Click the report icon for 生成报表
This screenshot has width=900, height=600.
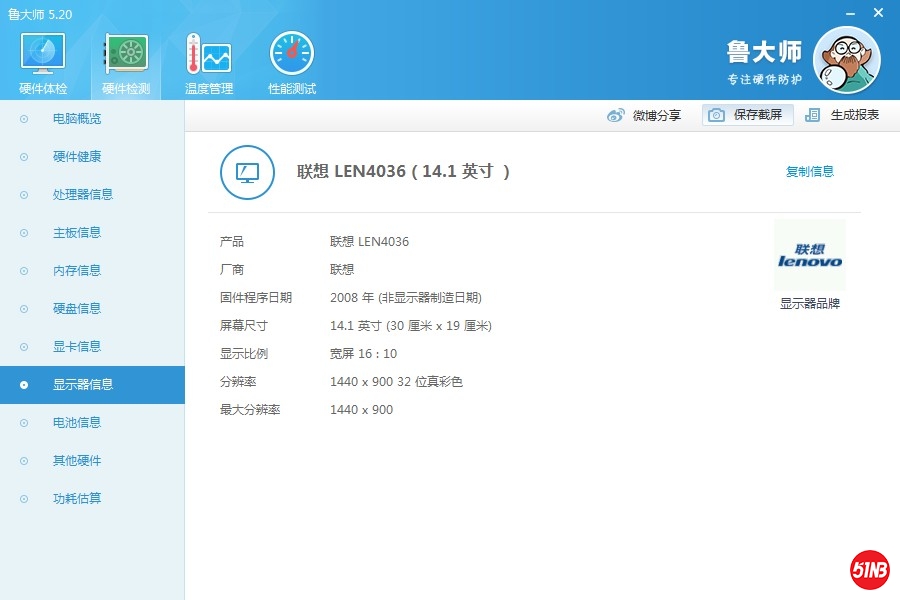click(x=813, y=115)
